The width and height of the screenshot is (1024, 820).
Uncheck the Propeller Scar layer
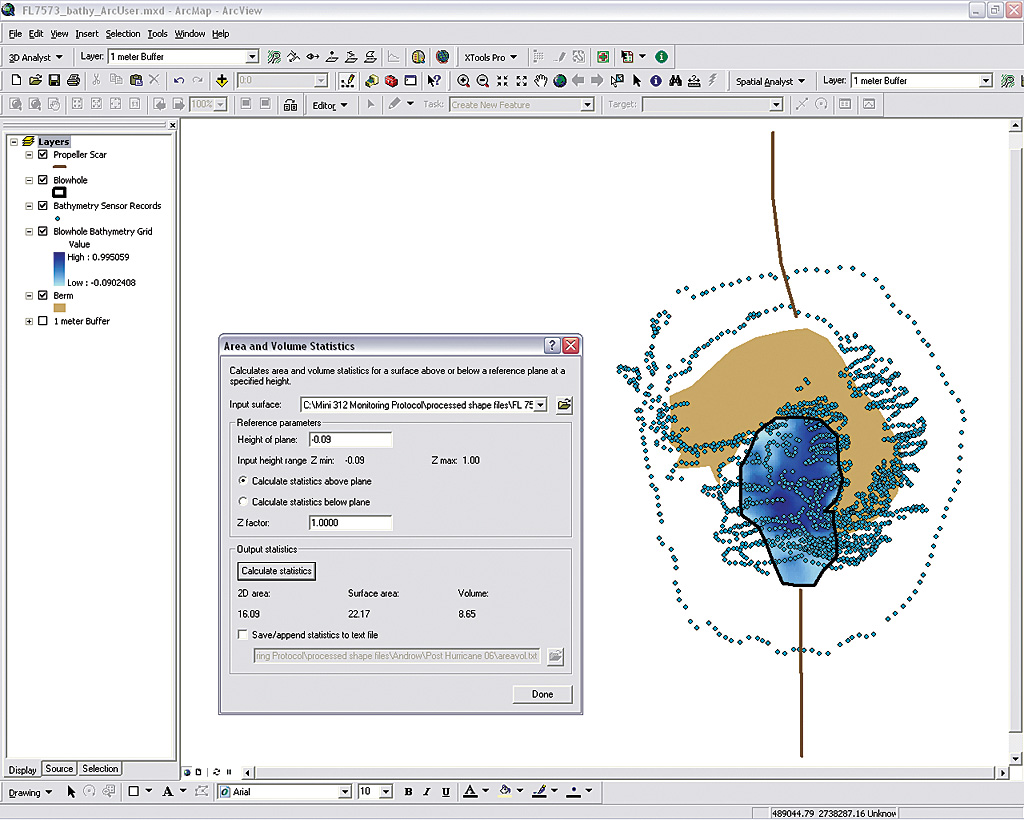[x=42, y=155]
